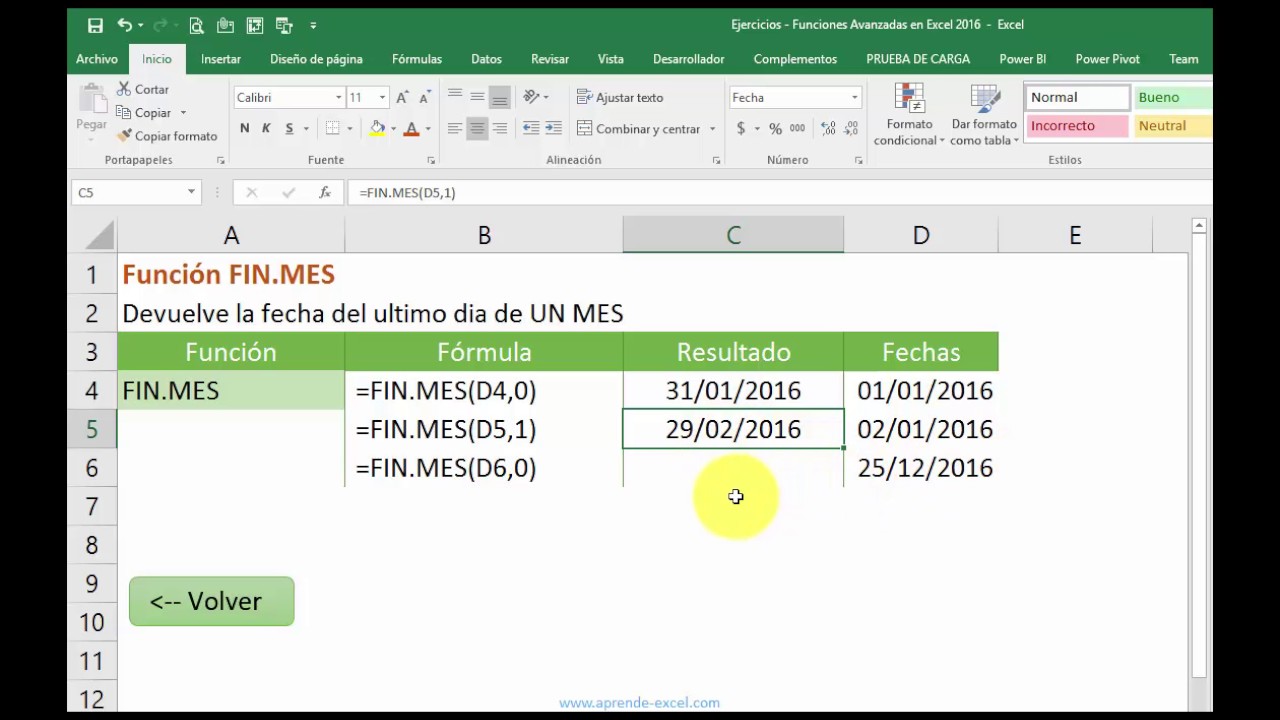Save the workbook with the floppy-disk icon

[95, 25]
